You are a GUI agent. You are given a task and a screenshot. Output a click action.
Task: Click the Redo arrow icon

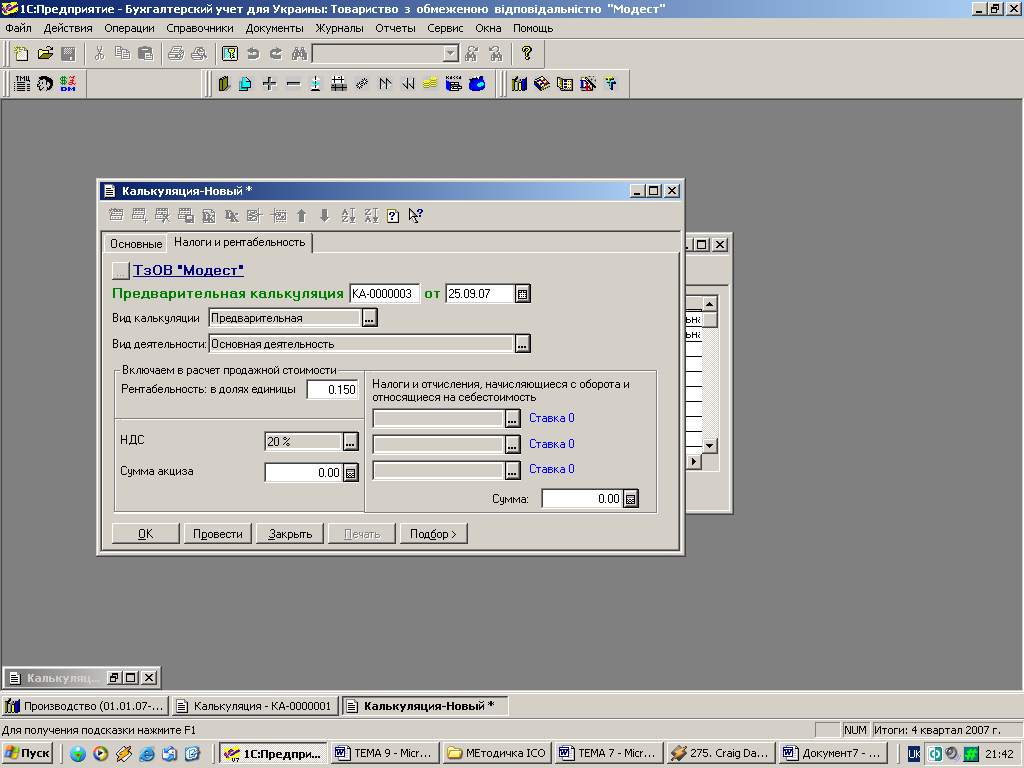click(276, 54)
